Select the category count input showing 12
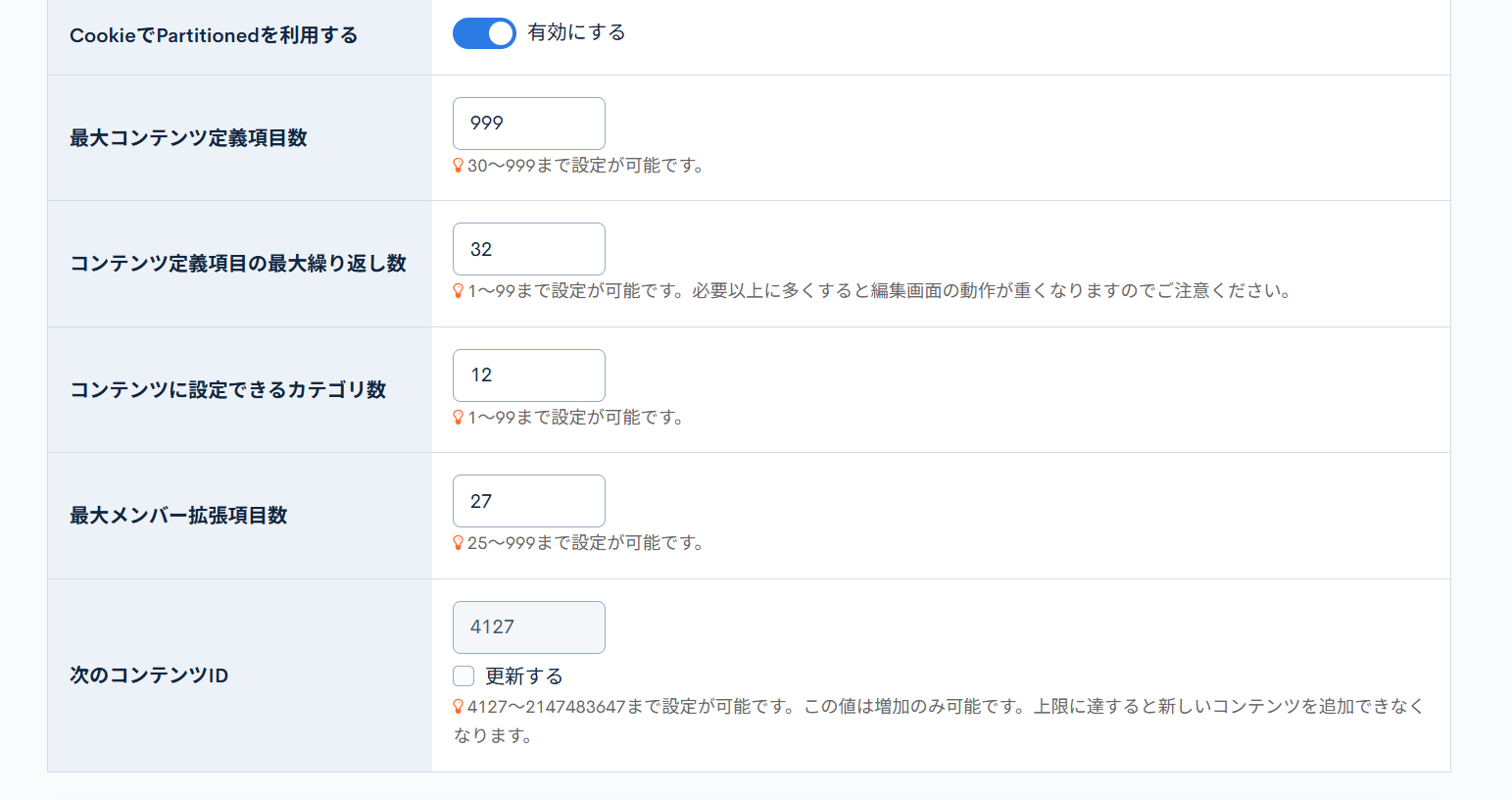 click(529, 375)
